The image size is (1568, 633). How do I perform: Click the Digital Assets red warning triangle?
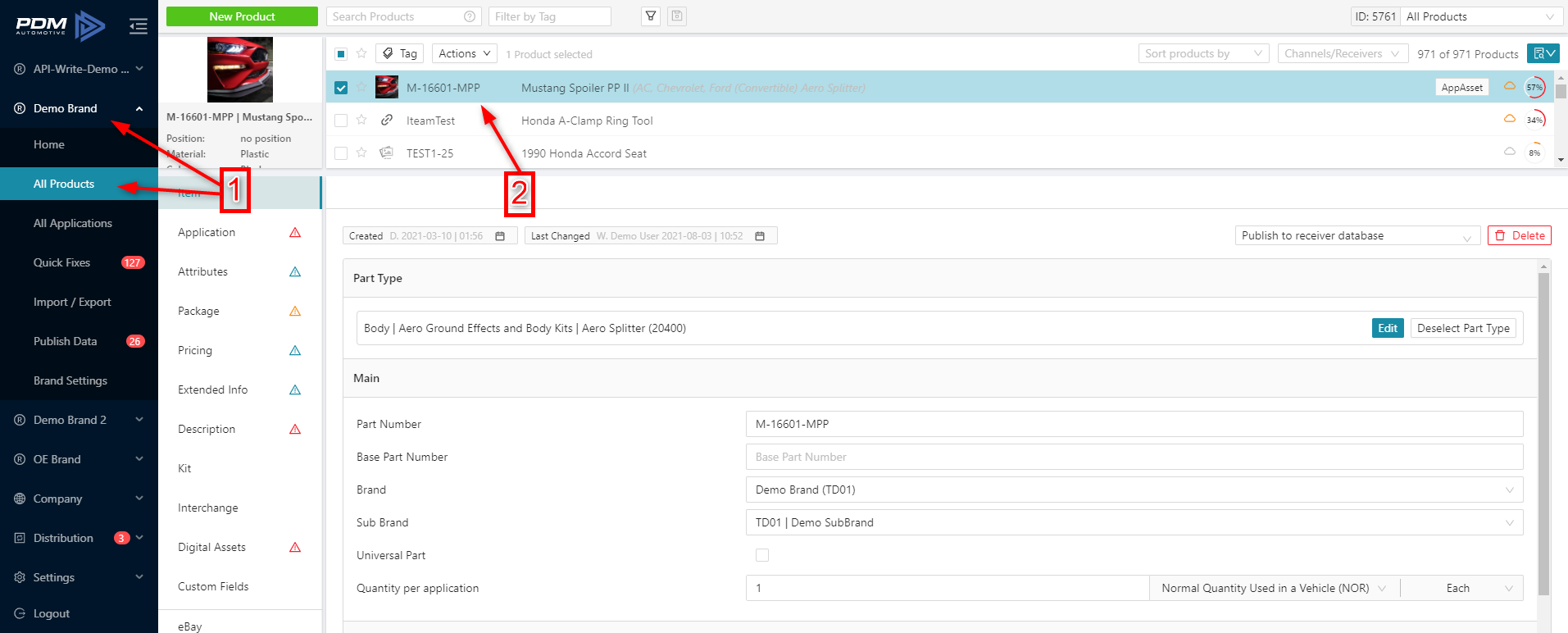(x=295, y=548)
